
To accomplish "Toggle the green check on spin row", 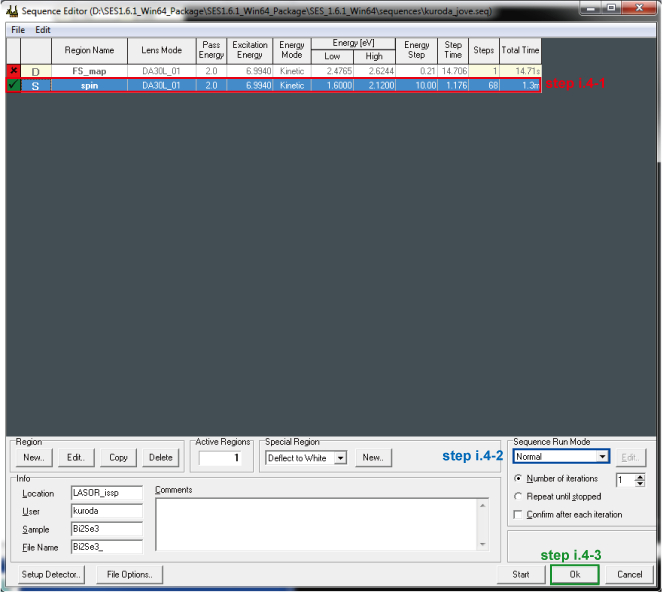I will coord(14,85).
